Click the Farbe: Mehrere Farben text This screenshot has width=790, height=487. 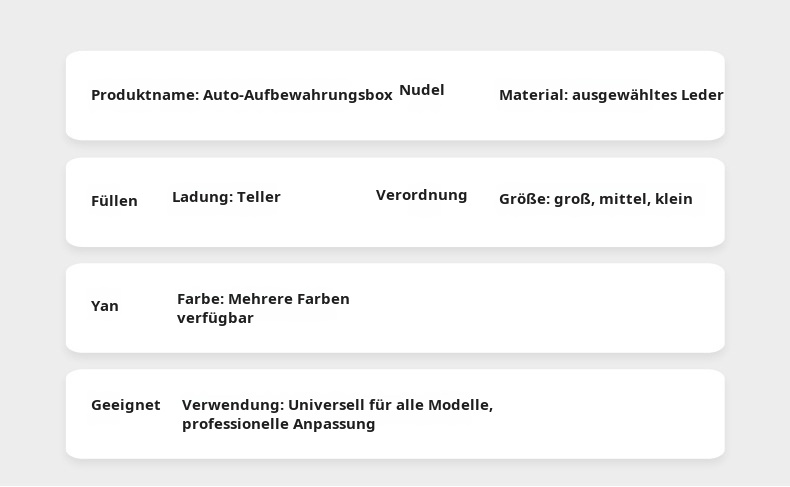pyautogui.click(x=263, y=299)
